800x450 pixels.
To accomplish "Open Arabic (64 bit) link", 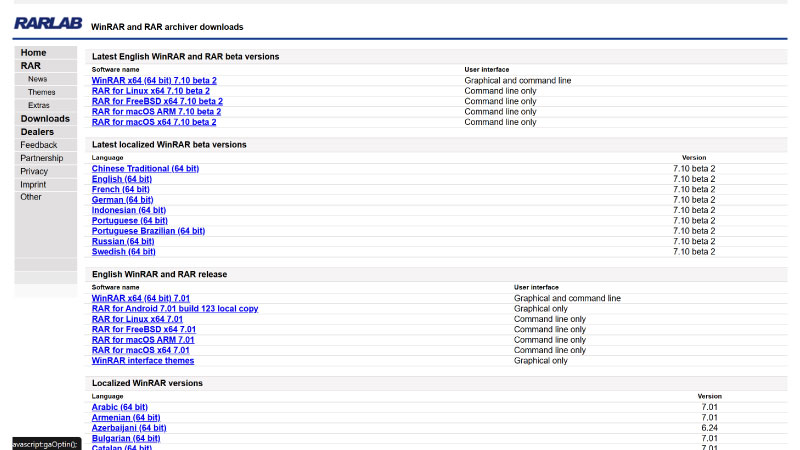I will coord(120,407).
